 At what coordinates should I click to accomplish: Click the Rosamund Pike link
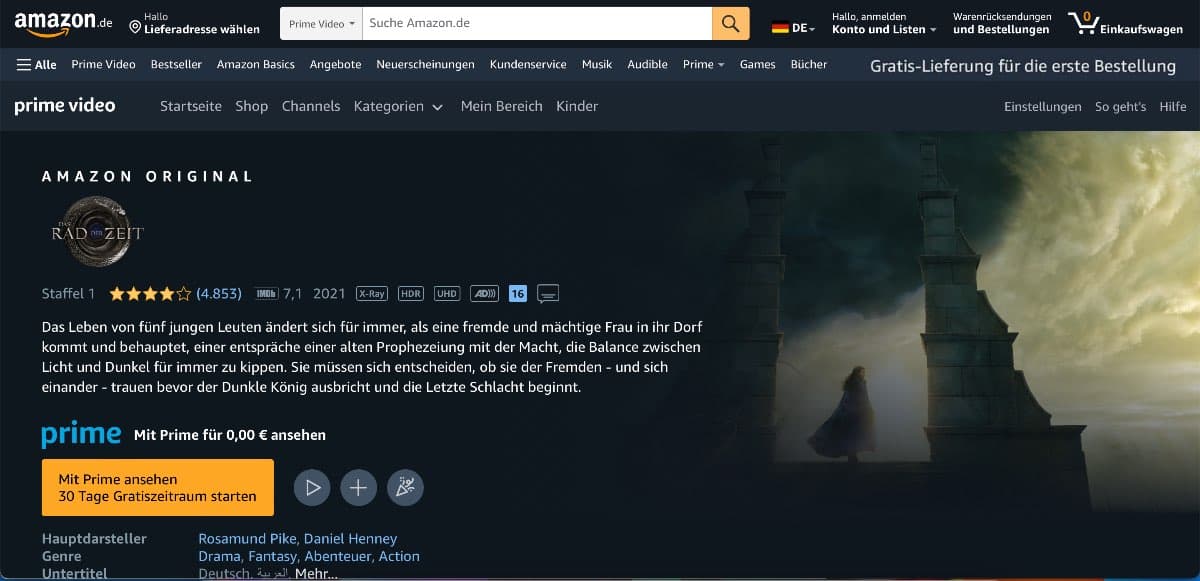(248, 538)
